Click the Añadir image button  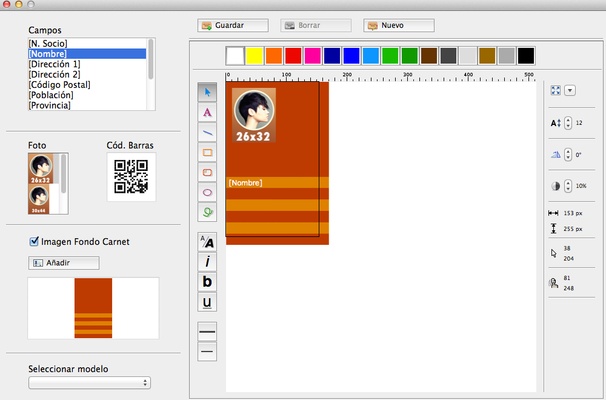coord(63,263)
